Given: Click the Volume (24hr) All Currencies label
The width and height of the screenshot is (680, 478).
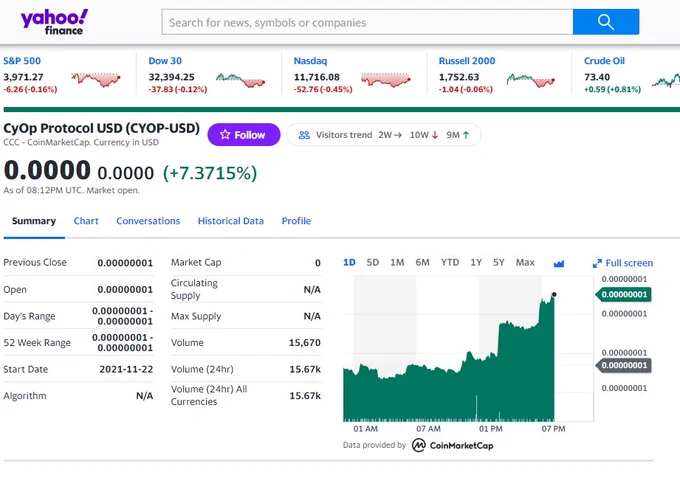Looking at the screenshot, I should 209,395.
